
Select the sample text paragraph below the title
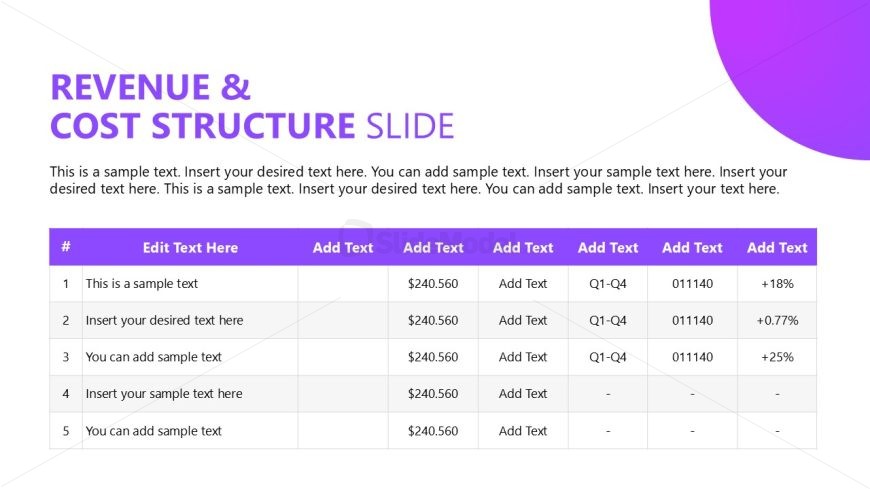click(418, 180)
